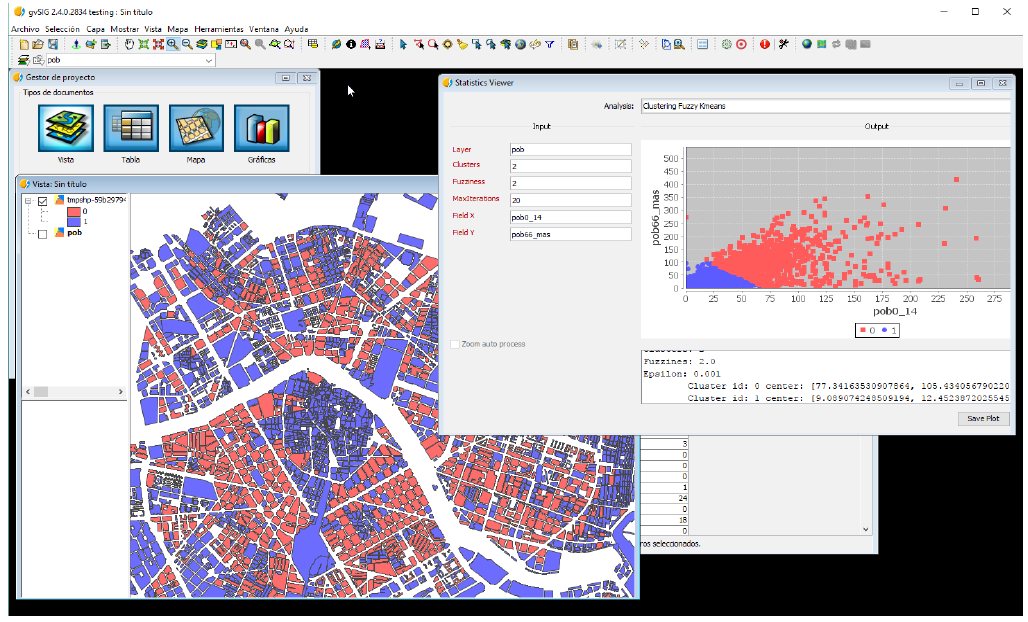The height and width of the screenshot is (622, 1028).
Task: Tick the Zoom auto process checkbox
Action: click(455, 344)
